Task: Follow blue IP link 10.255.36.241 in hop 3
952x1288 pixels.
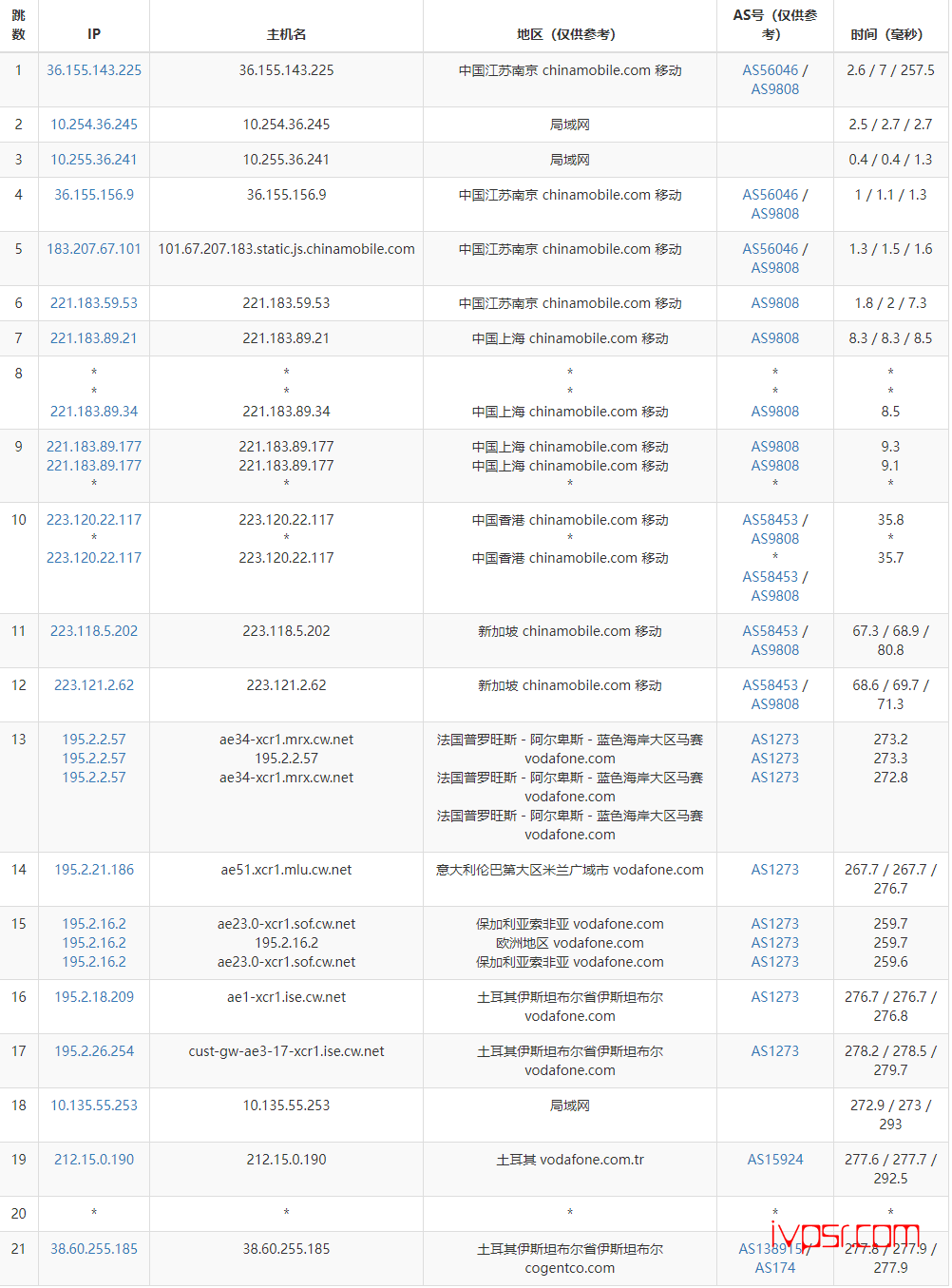Action: [94, 160]
